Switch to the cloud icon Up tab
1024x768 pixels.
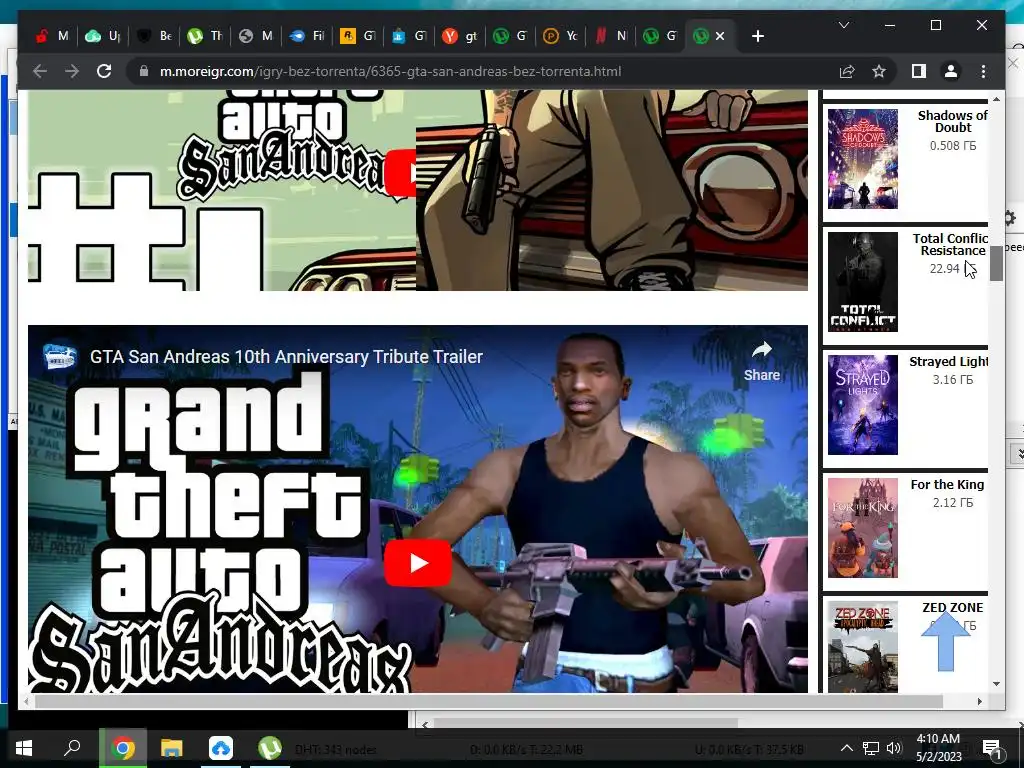103,36
